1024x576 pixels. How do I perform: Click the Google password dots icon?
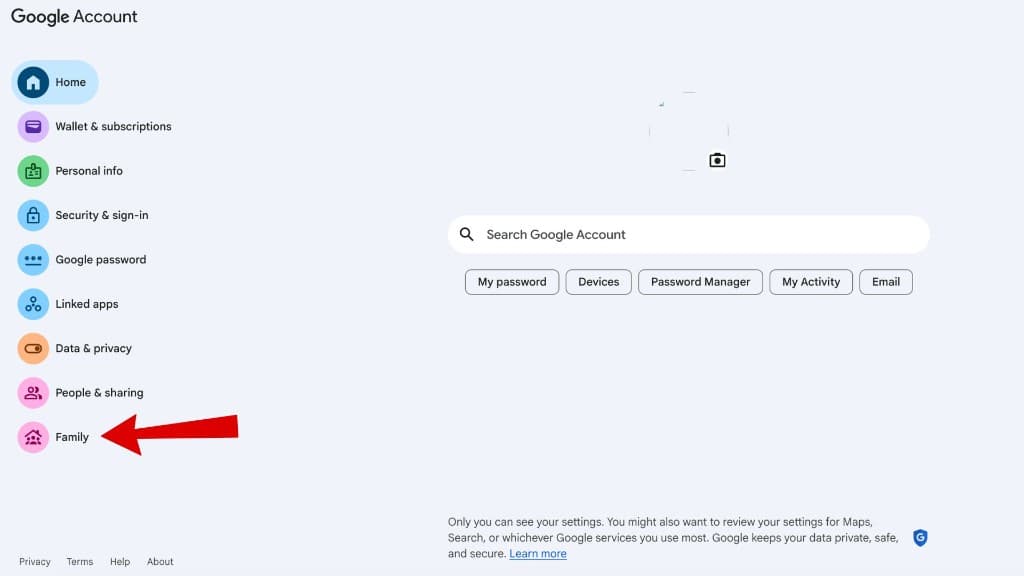[x=33, y=260]
